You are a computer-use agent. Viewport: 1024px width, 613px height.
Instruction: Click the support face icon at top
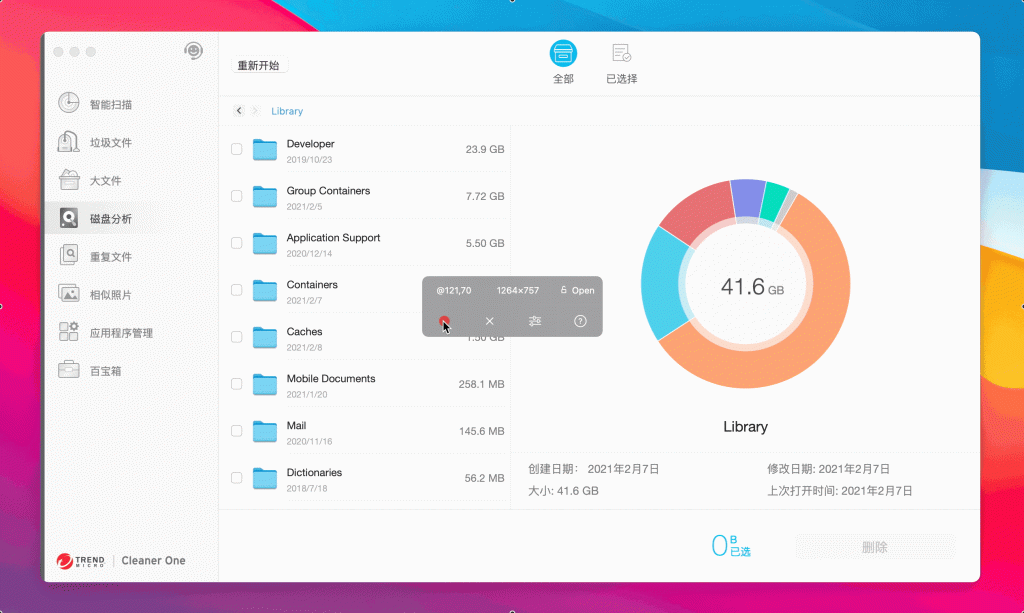click(193, 51)
